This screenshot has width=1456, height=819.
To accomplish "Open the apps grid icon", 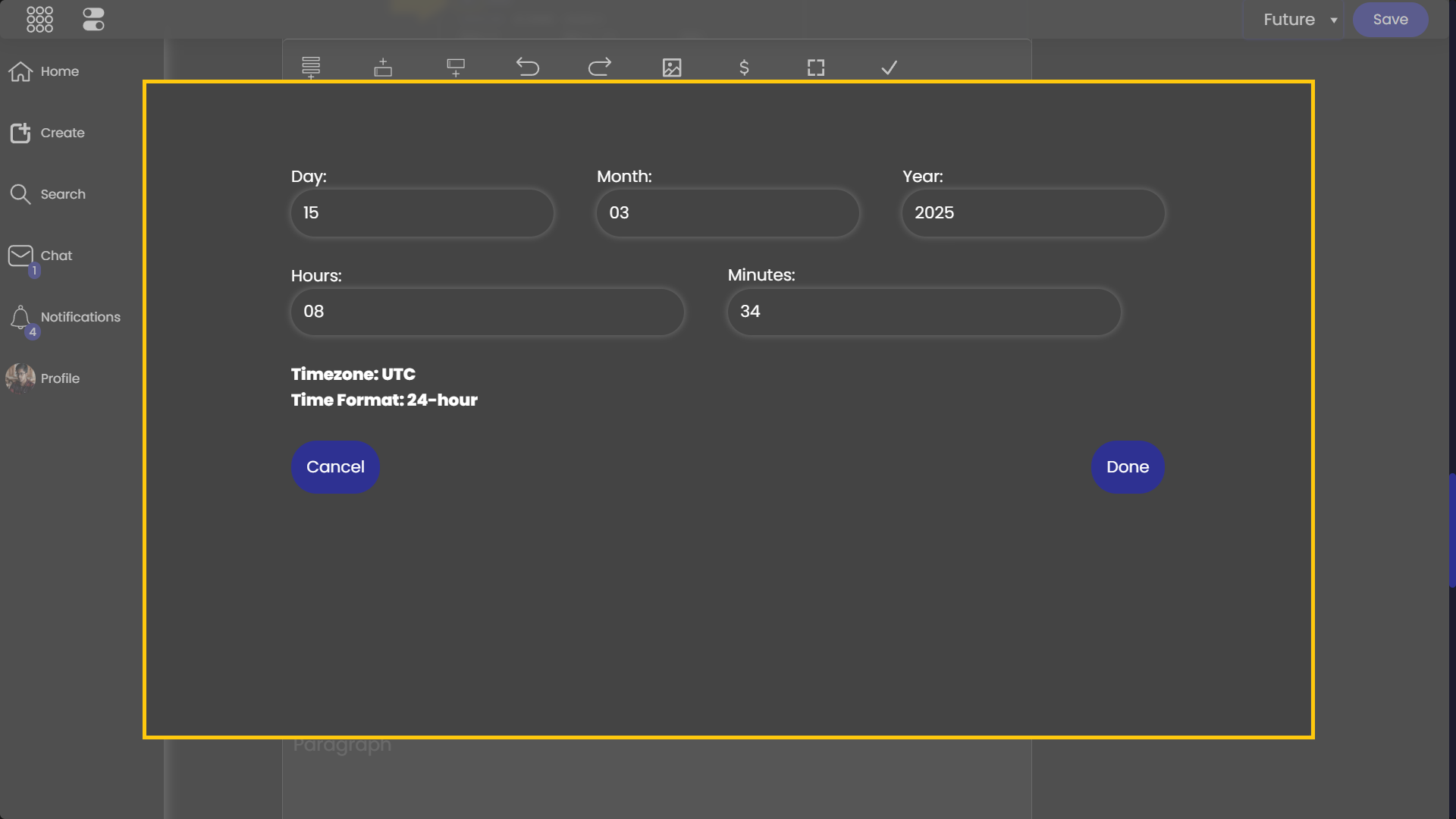I will 39,19.
